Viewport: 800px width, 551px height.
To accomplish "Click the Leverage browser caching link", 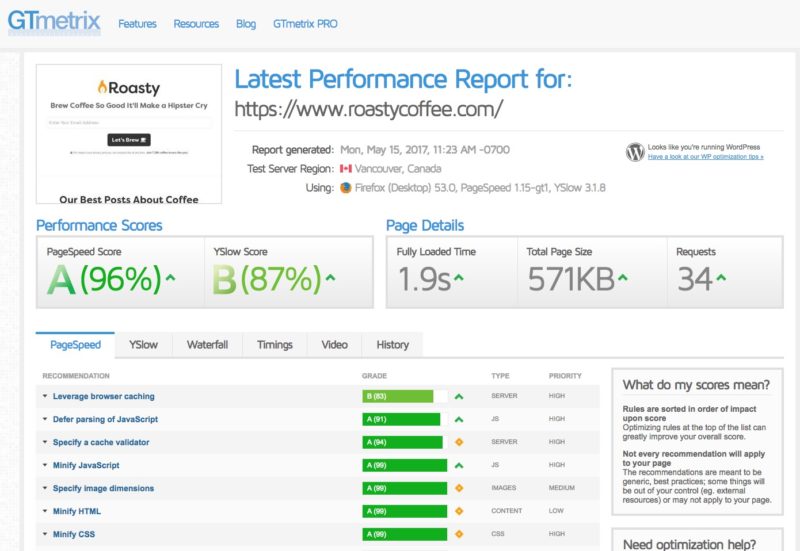I will [104, 396].
